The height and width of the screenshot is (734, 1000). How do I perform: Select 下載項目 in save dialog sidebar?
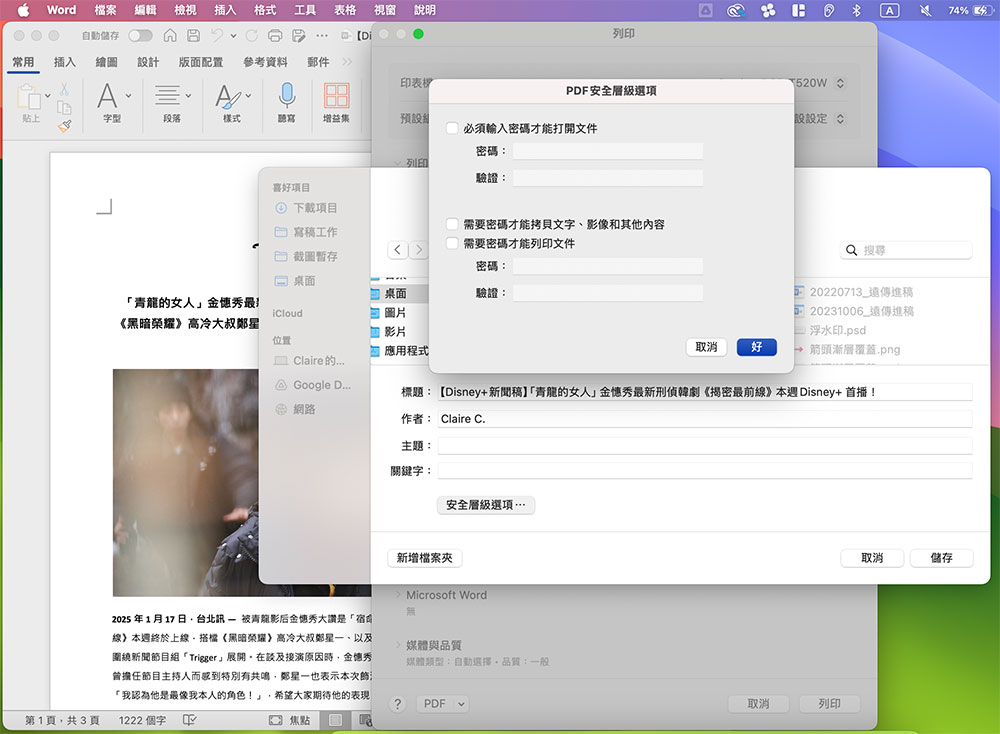(306, 208)
